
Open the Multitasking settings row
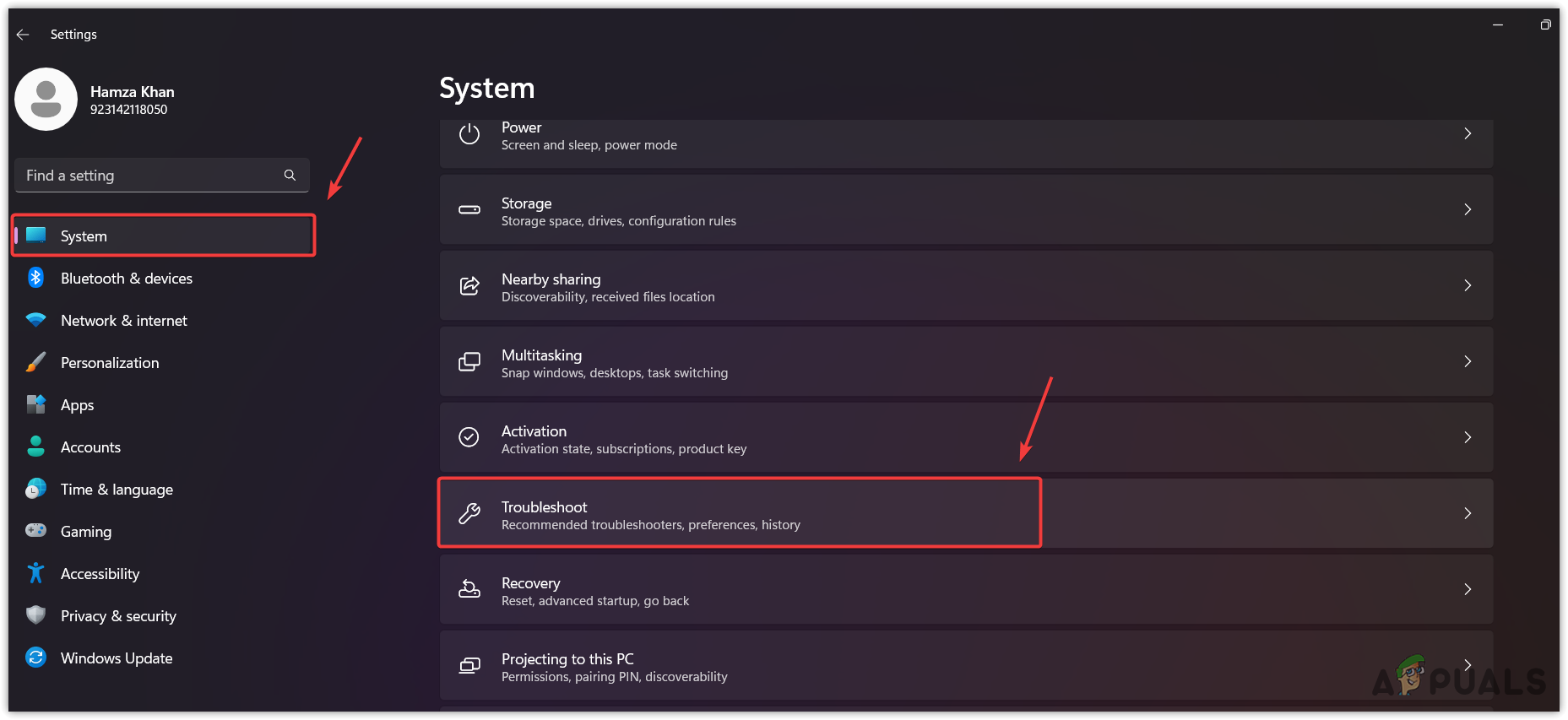point(965,362)
